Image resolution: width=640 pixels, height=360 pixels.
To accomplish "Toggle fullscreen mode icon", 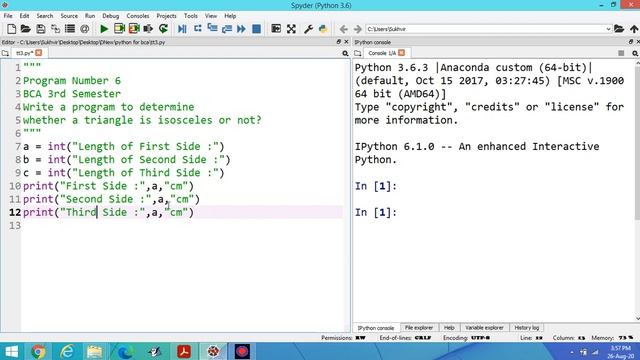I will coord(291,29).
